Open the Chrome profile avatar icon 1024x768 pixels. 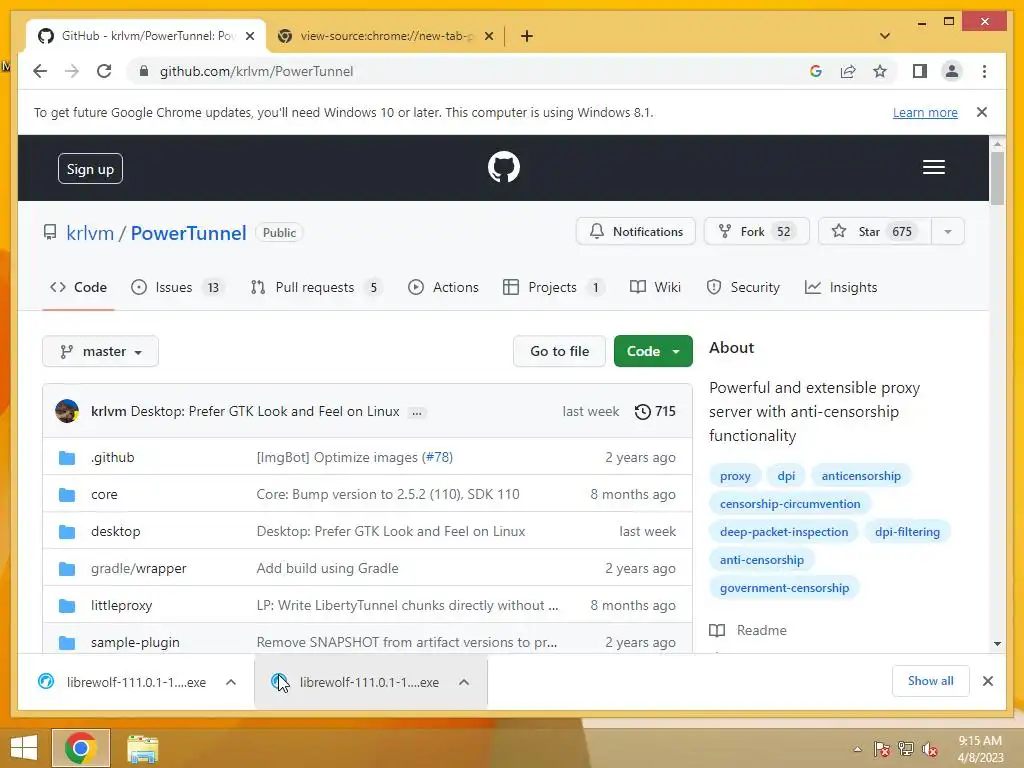pyautogui.click(x=952, y=71)
